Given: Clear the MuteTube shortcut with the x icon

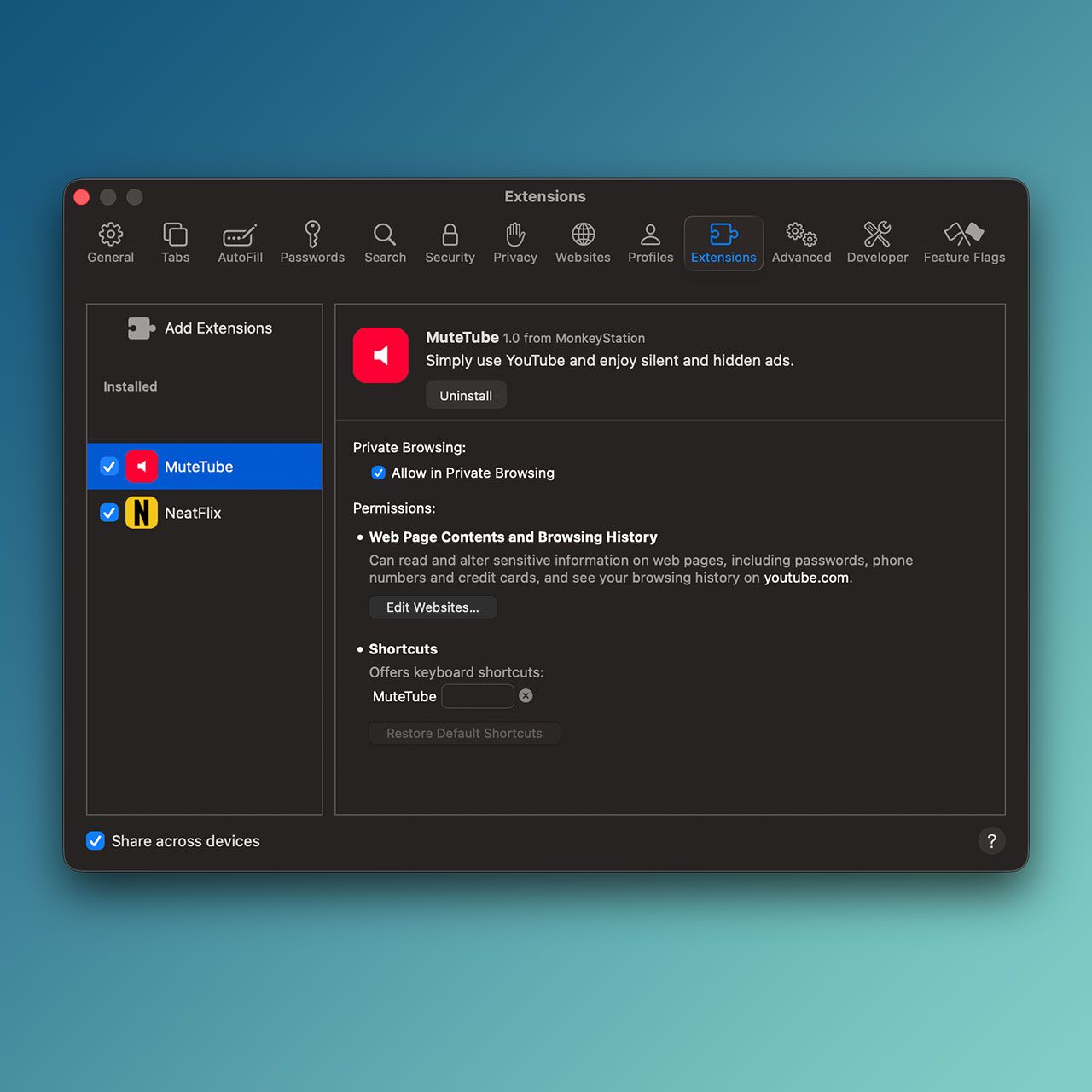Looking at the screenshot, I should [x=526, y=696].
